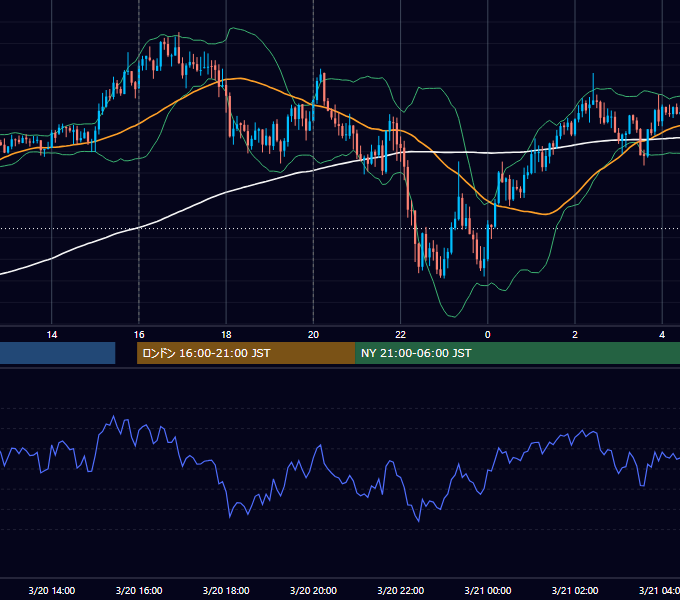Screen dimensions: 680x600
Task: Click the 3/20 16:00 time label
Action: [139, 590]
